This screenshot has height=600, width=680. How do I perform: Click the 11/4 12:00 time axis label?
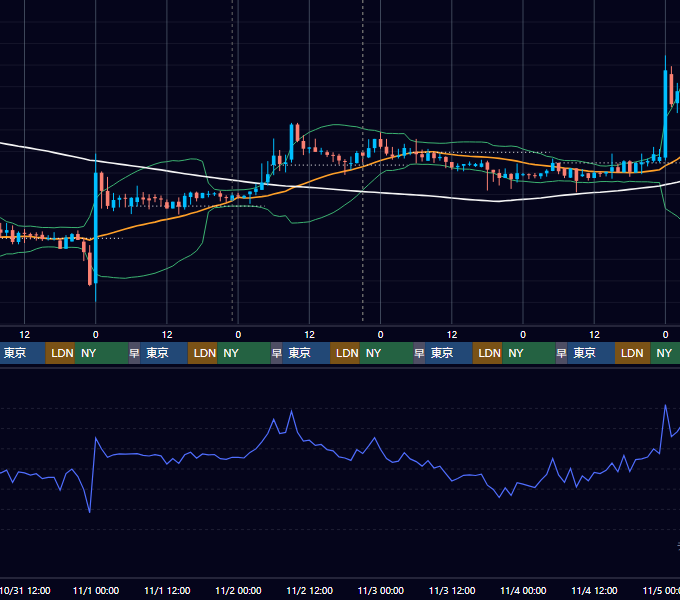[x=594, y=590]
